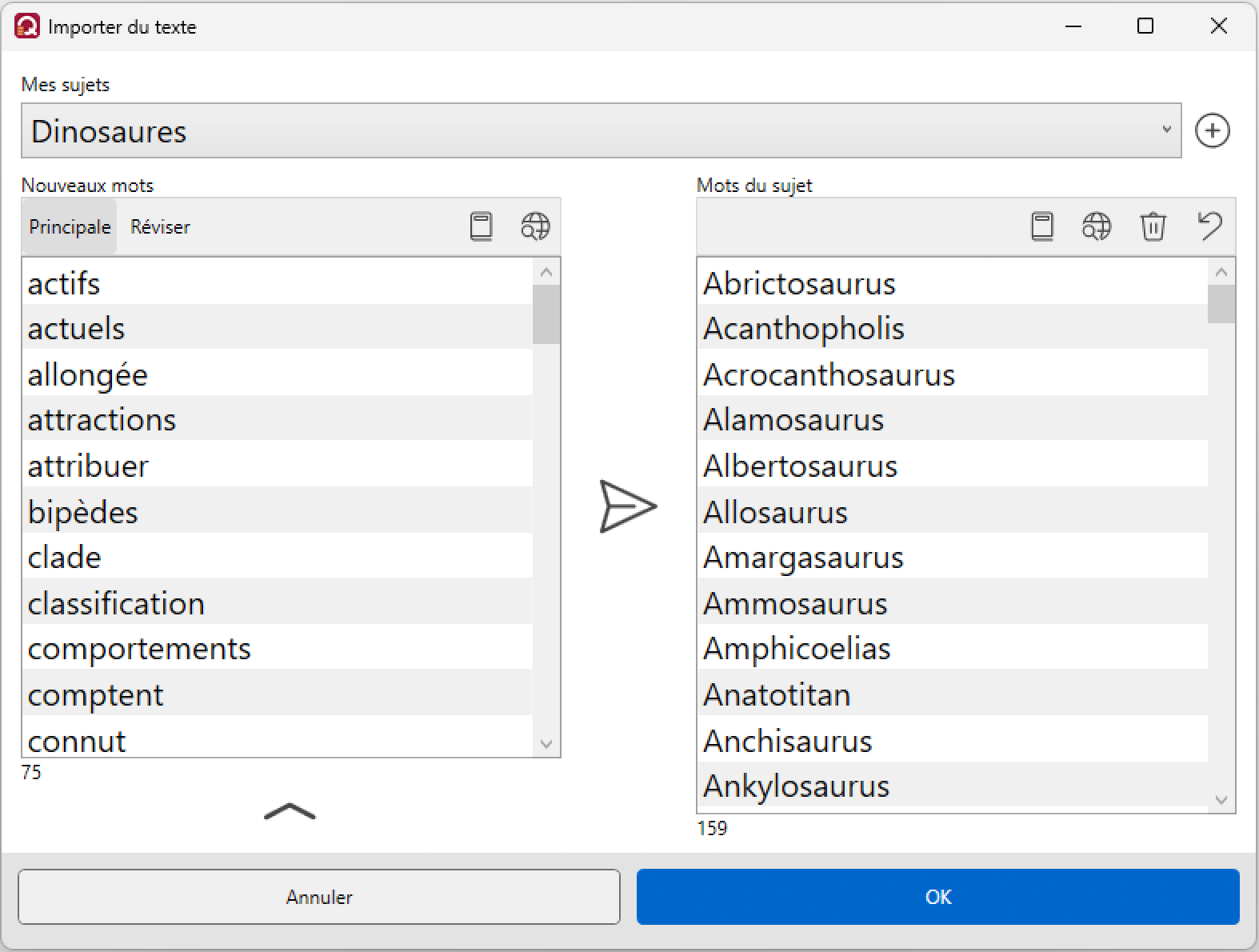Click scrollbar thumb in Mots du sujet list
This screenshot has width=1259, height=952.
click(1221, 304)
